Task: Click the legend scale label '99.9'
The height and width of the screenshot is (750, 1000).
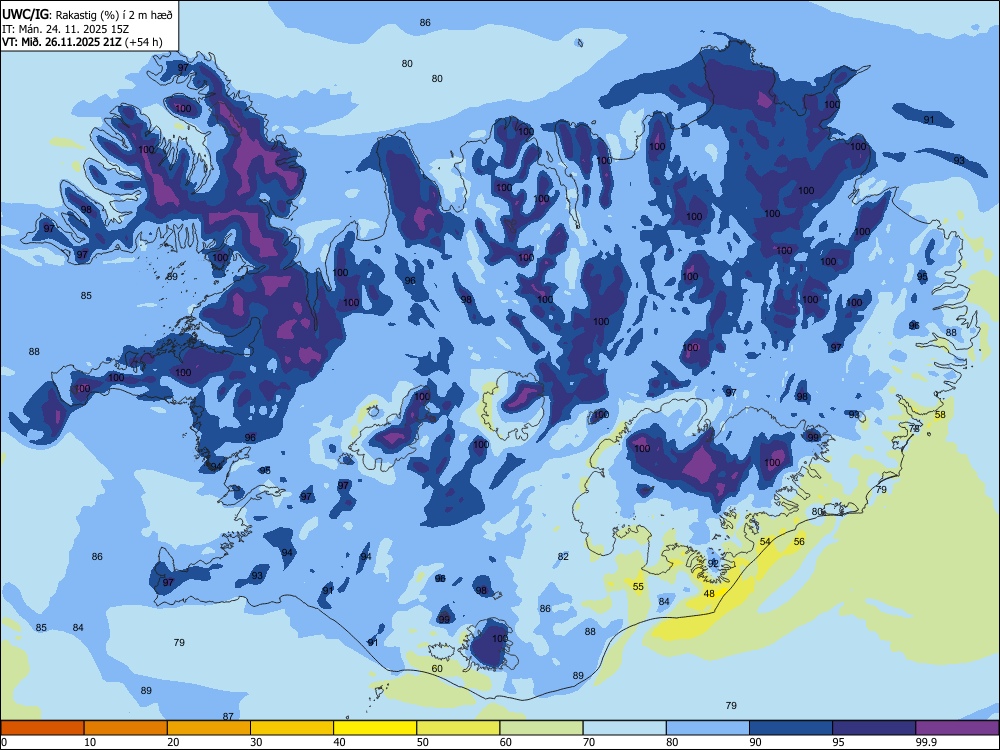Action: tap(926, 742)
